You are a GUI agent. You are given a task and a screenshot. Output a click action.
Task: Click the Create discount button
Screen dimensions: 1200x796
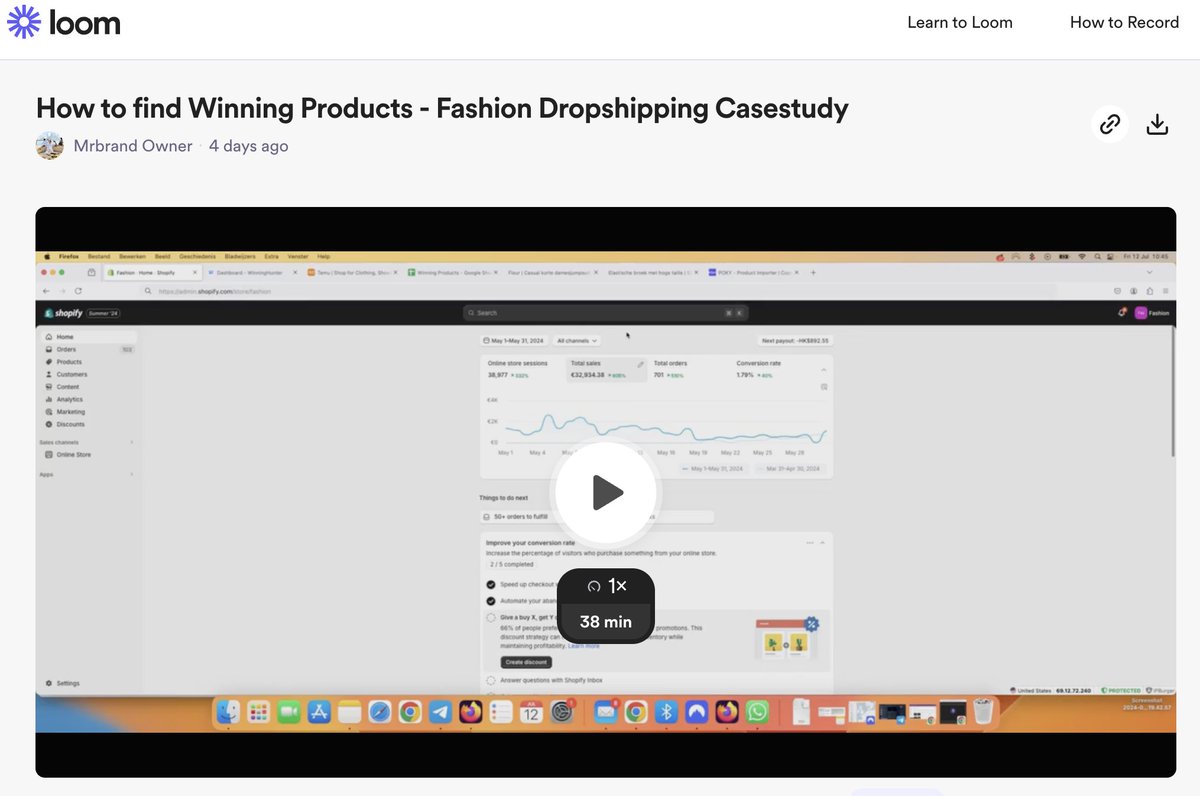pyautogui.click(x=526, y=662)
